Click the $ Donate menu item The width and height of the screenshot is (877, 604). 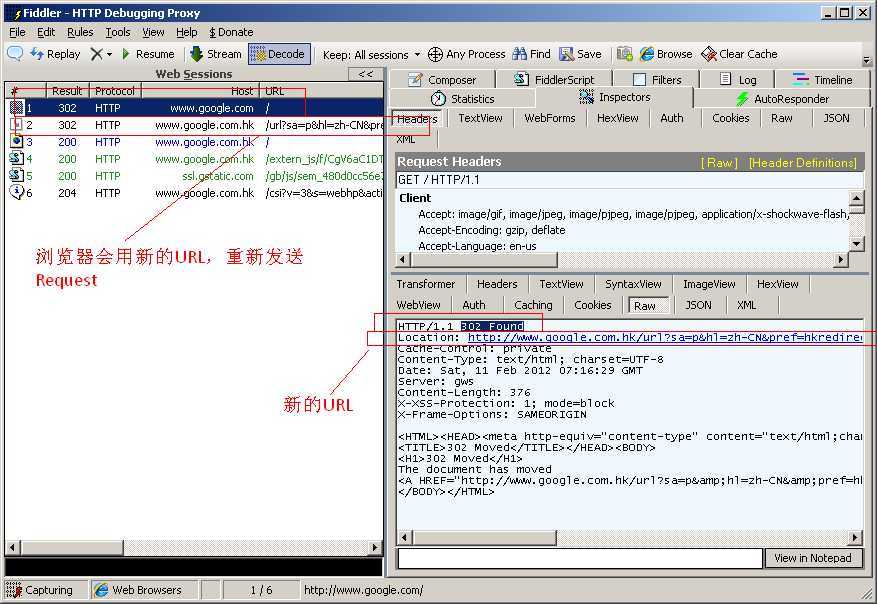tap(231, 32)
